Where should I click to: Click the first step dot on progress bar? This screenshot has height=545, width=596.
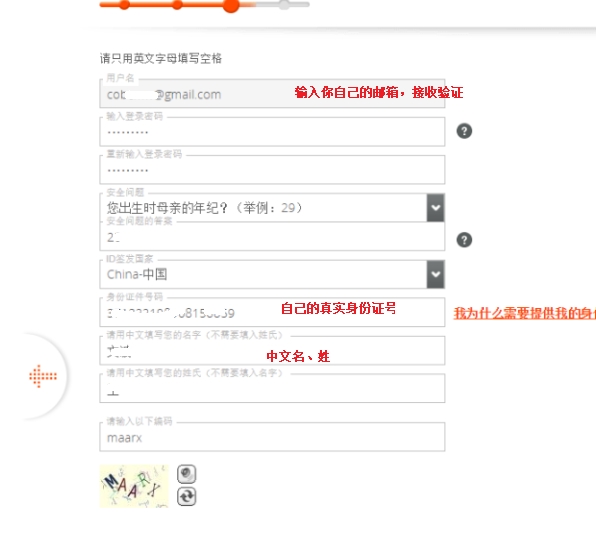tap(124, 5)
